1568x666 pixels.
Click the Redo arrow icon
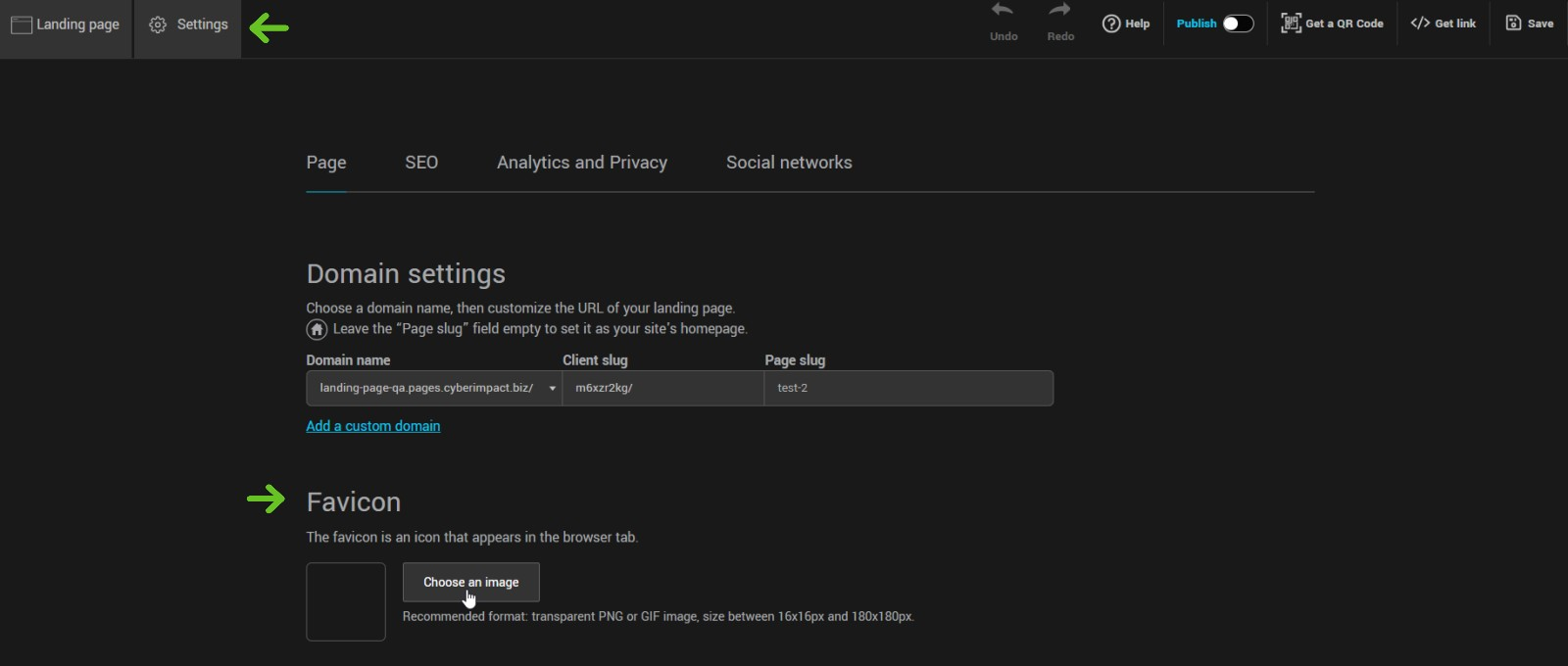[1059, 11]
